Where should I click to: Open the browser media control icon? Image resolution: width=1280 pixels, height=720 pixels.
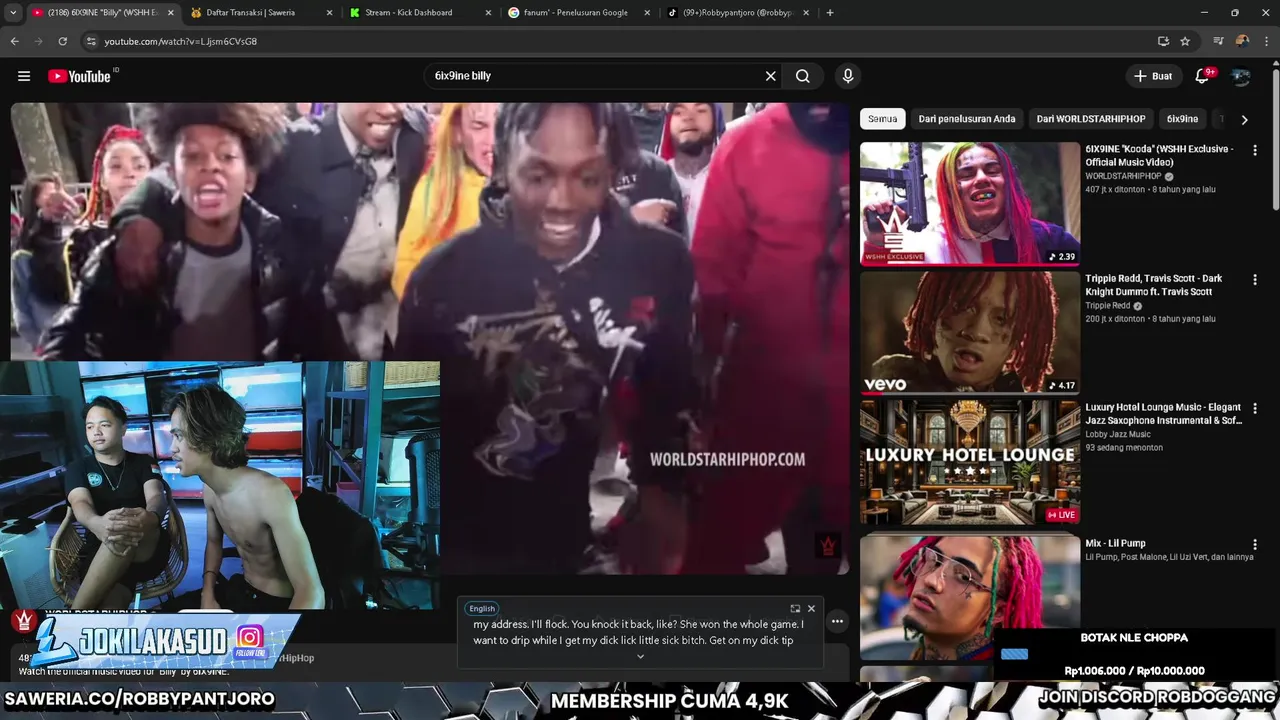coord(1218,41)
